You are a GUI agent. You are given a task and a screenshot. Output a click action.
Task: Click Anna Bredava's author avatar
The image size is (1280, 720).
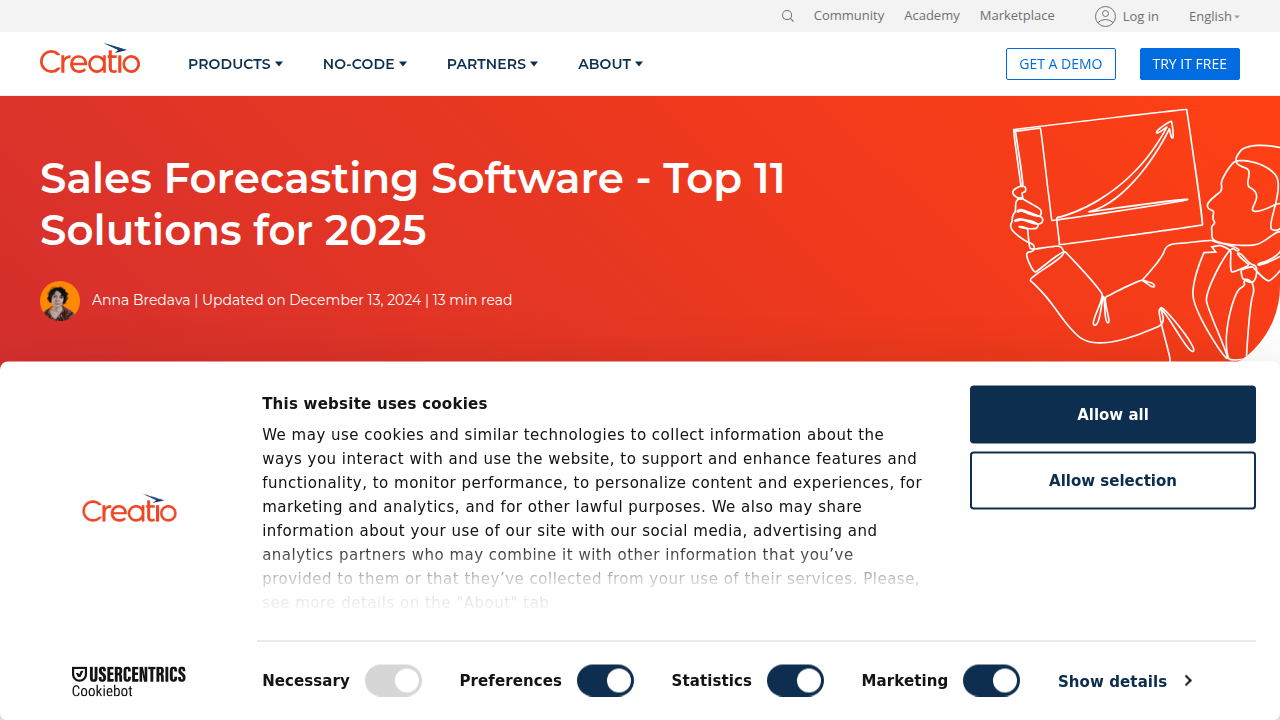click(x=60, y=300)
